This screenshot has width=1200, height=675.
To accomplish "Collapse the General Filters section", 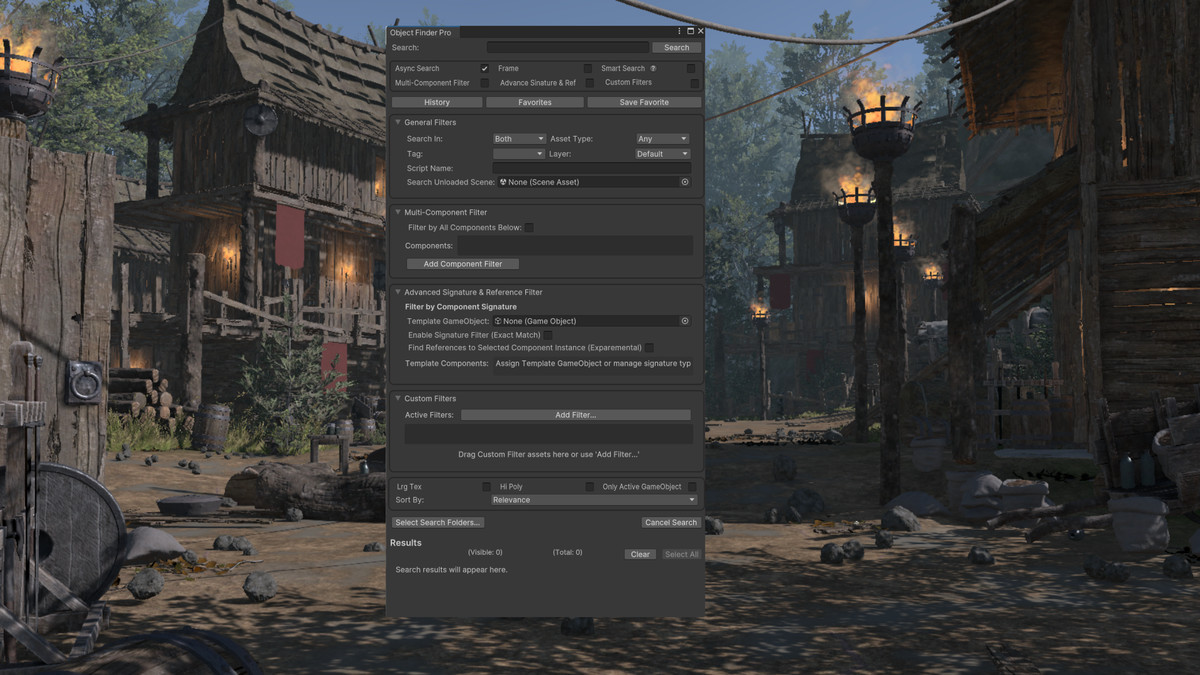I will click(398, 122).
